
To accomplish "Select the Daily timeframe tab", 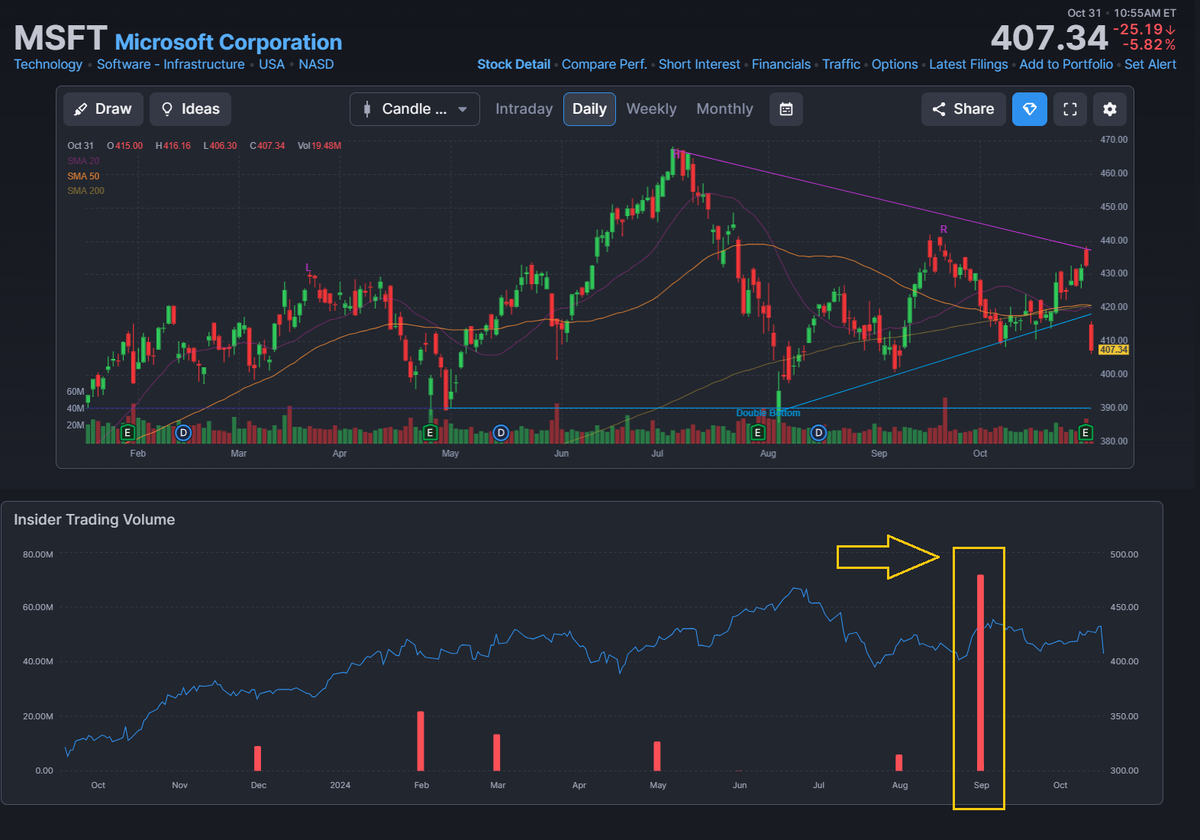I will (x=589, y=109).
